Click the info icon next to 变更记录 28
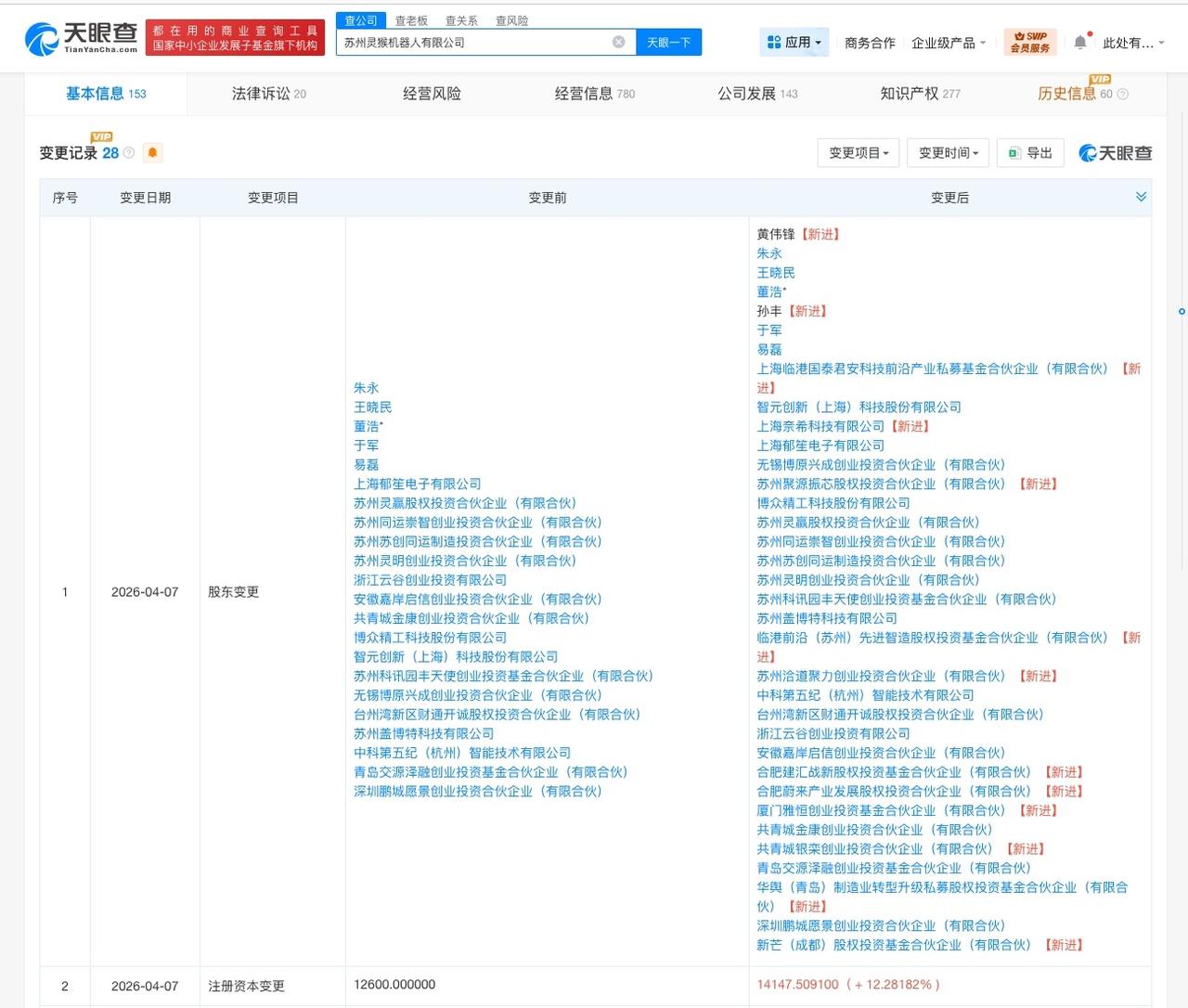Screen dimensions: 1188x1008 click(x=129, y=153)
